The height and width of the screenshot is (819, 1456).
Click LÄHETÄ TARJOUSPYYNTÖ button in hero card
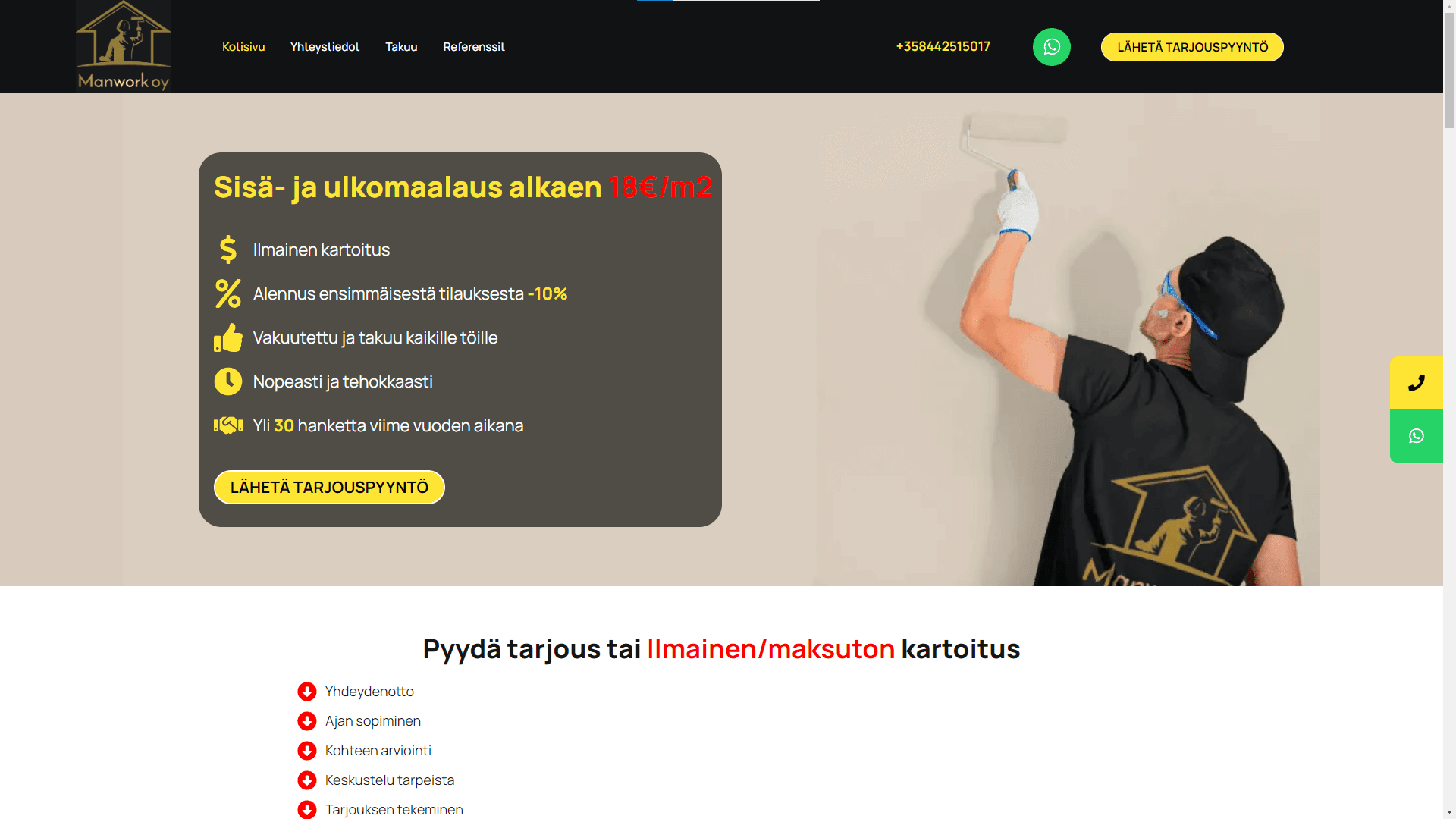pos(329,487)
